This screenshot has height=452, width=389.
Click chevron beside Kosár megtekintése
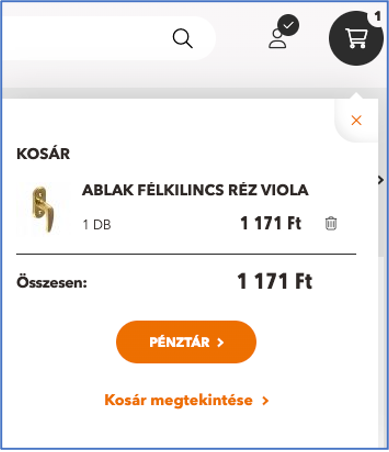click(x=265, y=401)
